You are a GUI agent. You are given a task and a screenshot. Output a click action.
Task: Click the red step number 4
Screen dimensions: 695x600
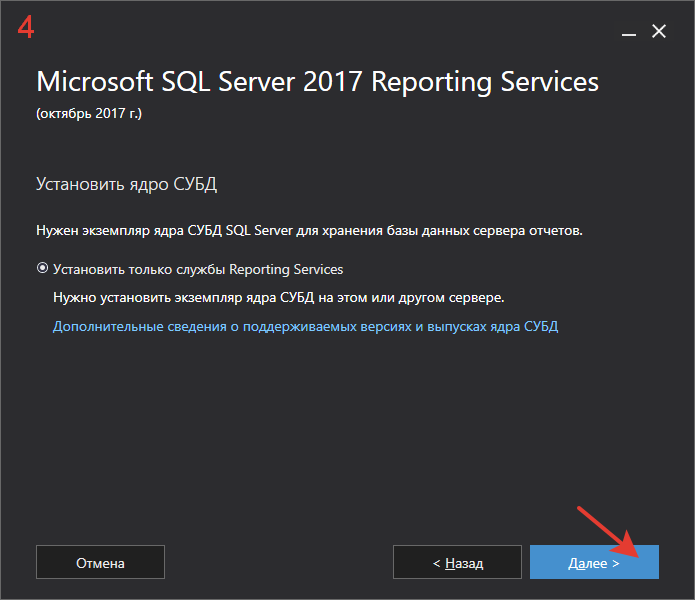pyautogui.click(x=26, y=27)
